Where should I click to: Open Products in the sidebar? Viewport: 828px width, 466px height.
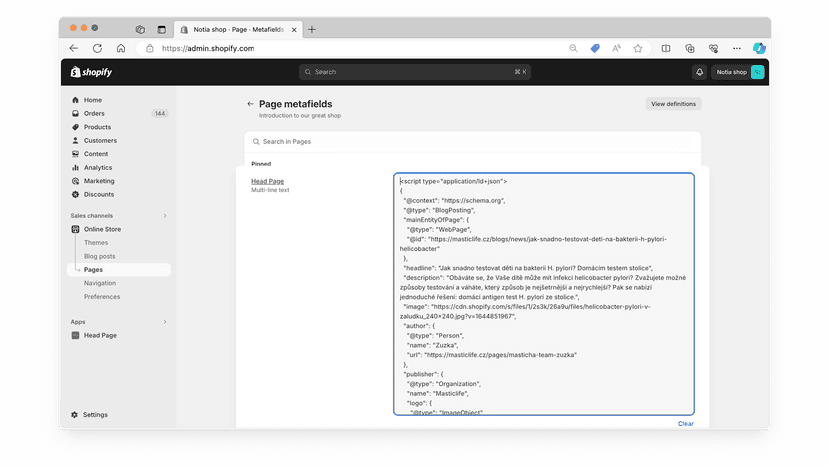pos(97,127)
